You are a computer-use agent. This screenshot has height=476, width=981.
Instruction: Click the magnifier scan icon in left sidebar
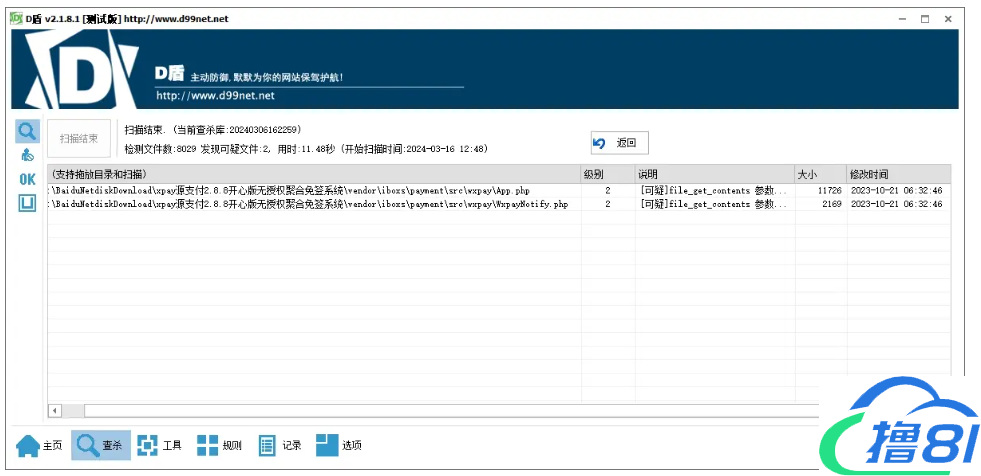pos(27,132)
